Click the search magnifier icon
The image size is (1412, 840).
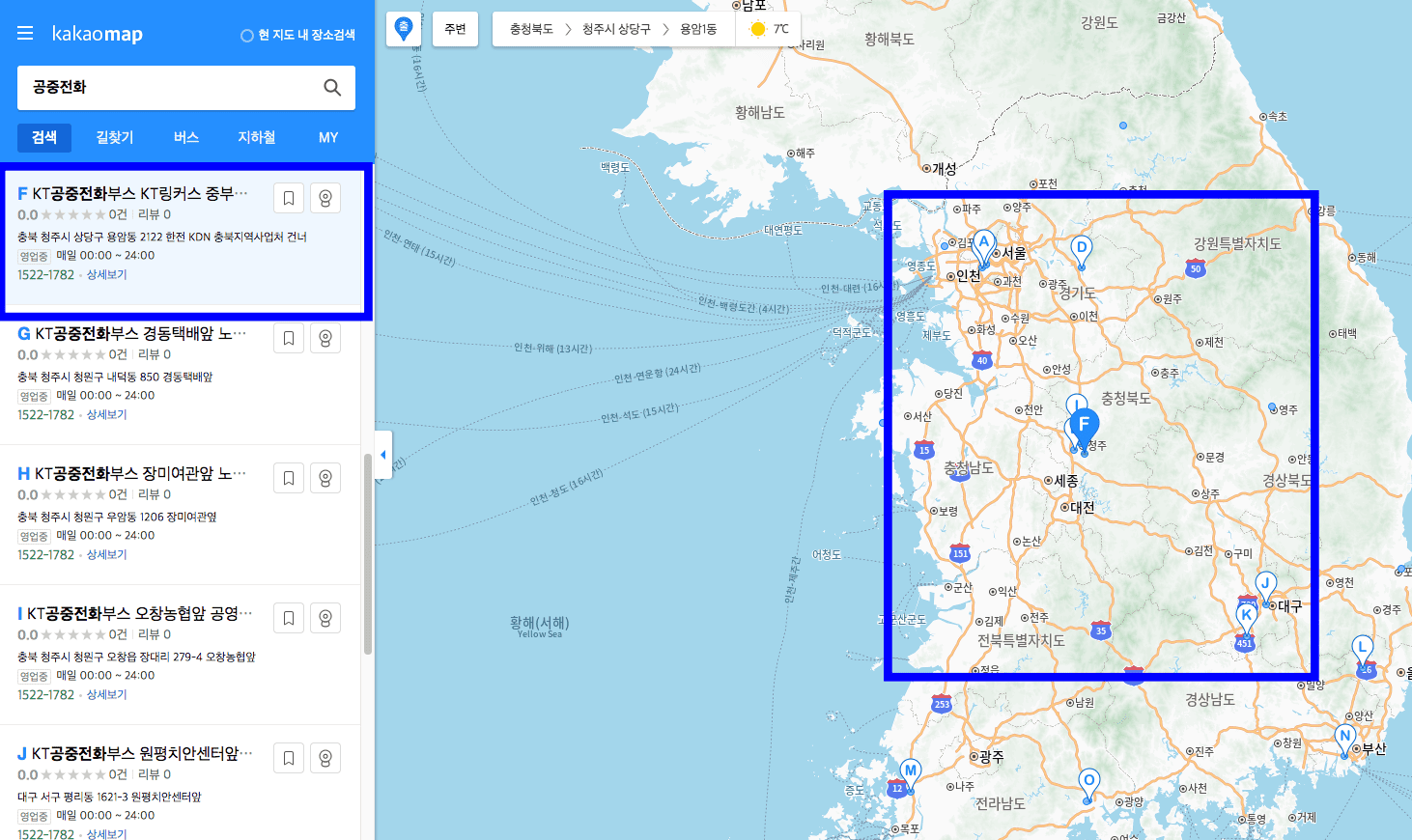[x=332, y=88]
